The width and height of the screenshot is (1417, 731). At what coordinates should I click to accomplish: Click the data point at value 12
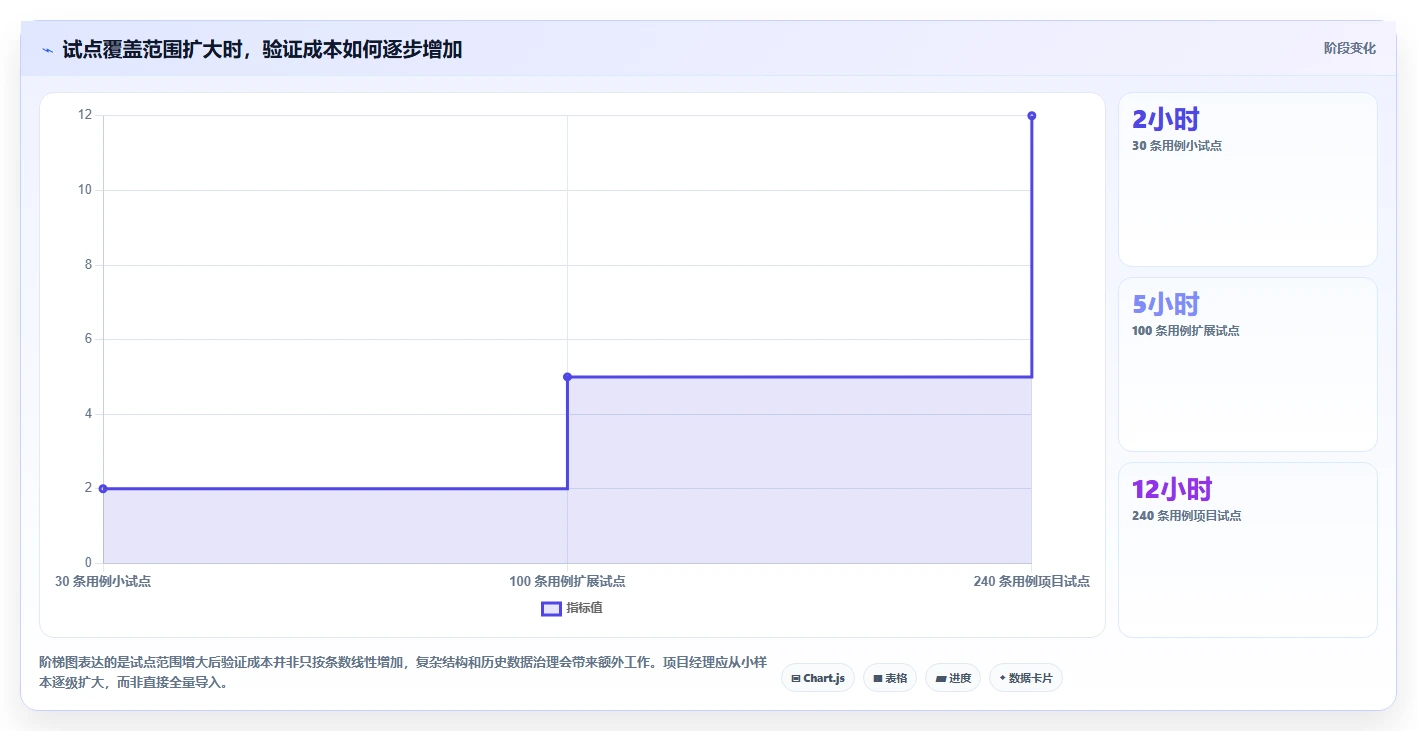pyautogui.click(x=1031, y=116)
